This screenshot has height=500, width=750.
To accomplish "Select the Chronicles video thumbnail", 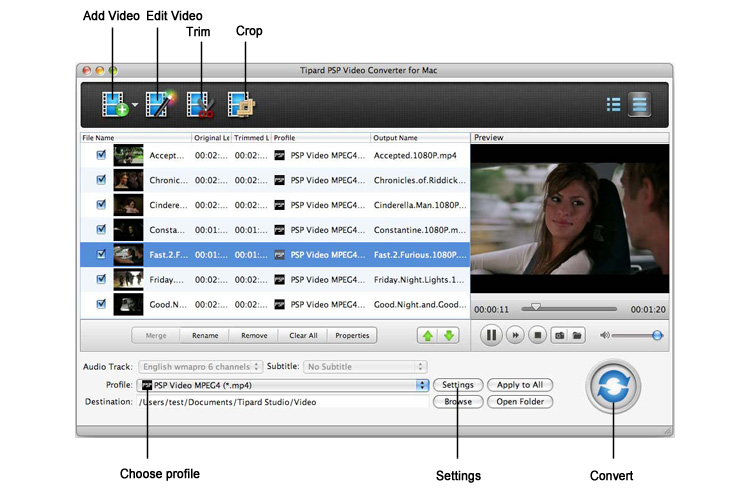I will pos(128,180).
